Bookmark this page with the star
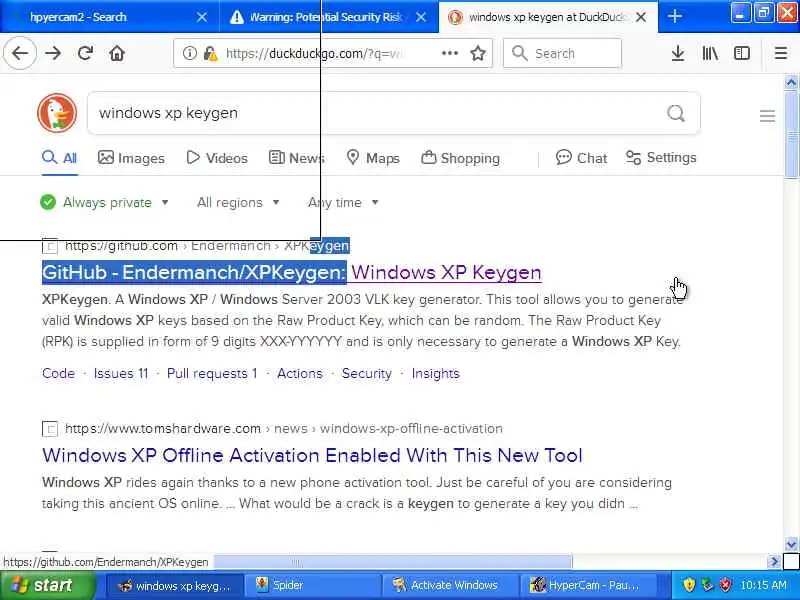 click(478, 53)
